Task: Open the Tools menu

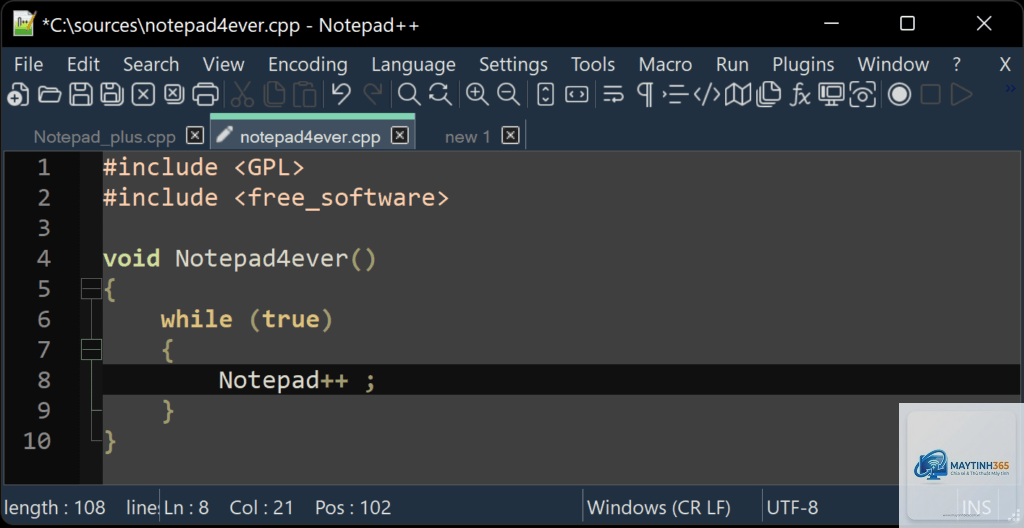Action: [x=593, y=64]
